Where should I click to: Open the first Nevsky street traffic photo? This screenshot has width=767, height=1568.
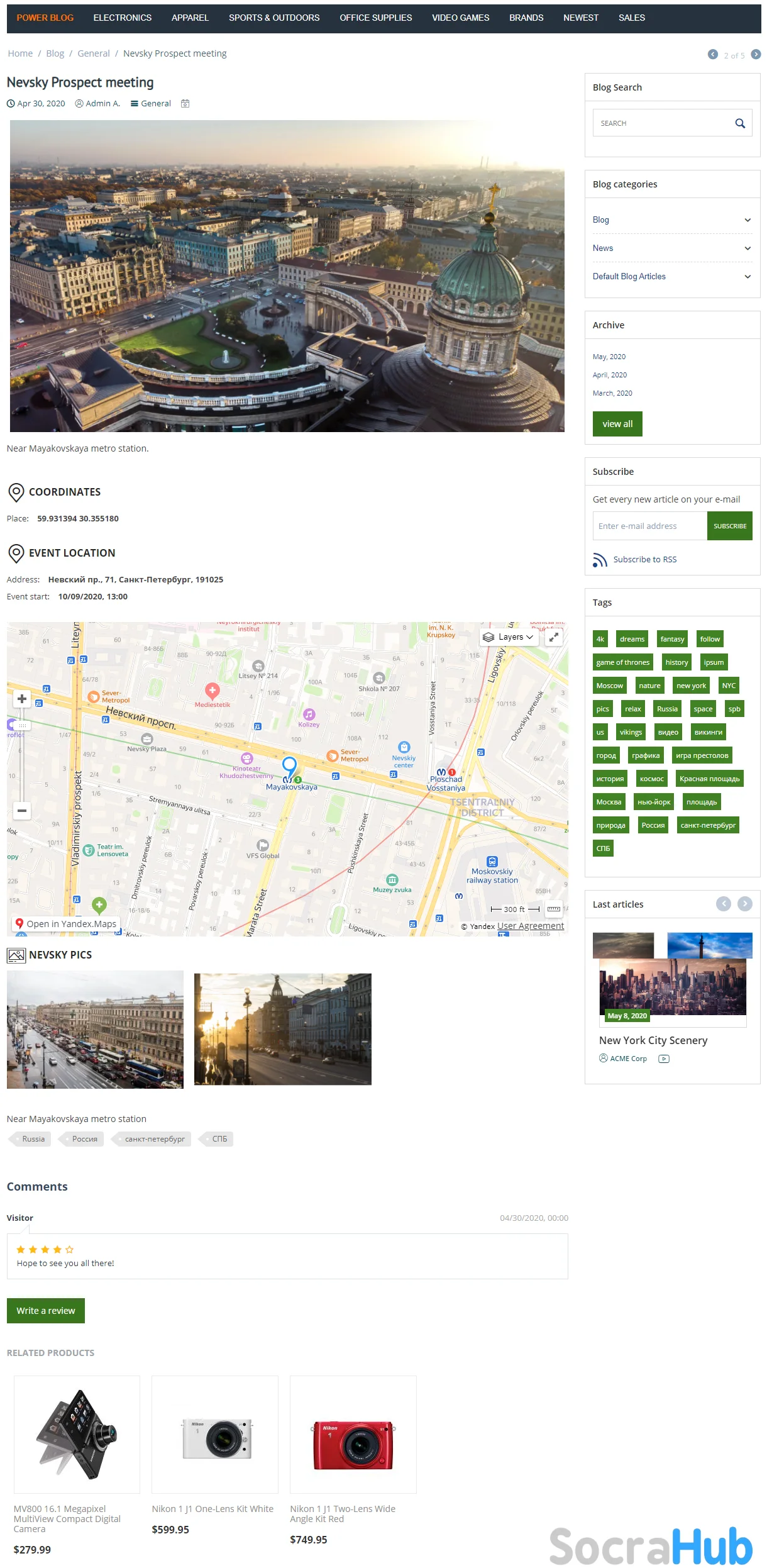95,1030
